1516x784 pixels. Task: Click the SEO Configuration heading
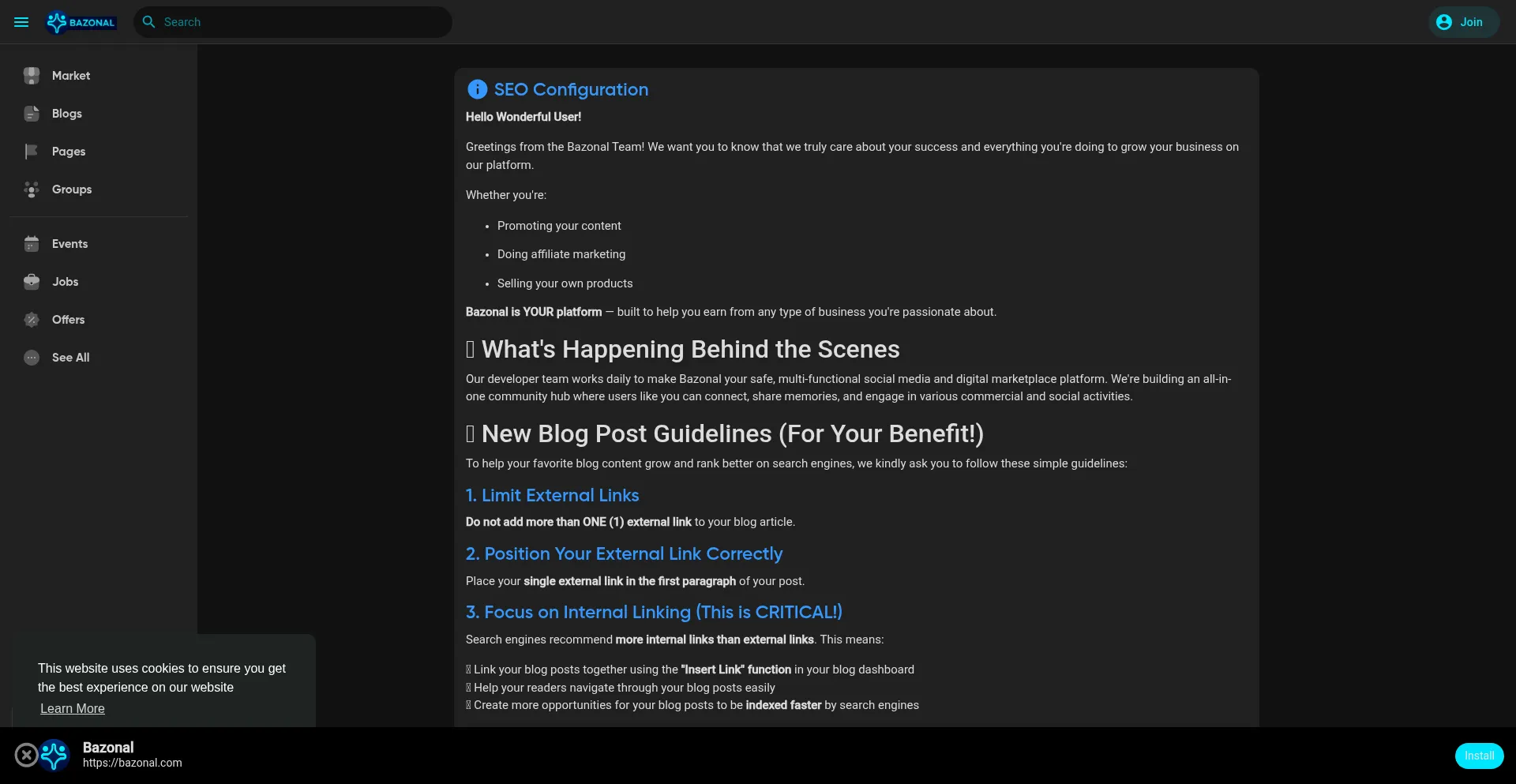pyautogui.click(x=571, y=89)
